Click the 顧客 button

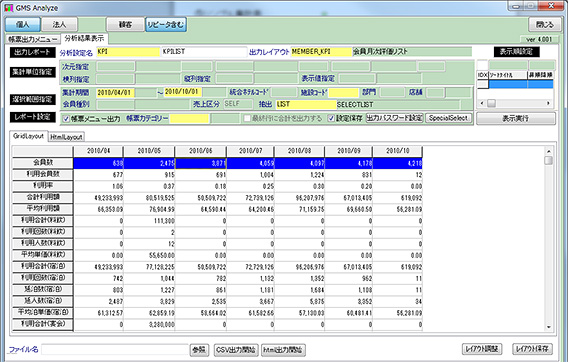[125, 25]
